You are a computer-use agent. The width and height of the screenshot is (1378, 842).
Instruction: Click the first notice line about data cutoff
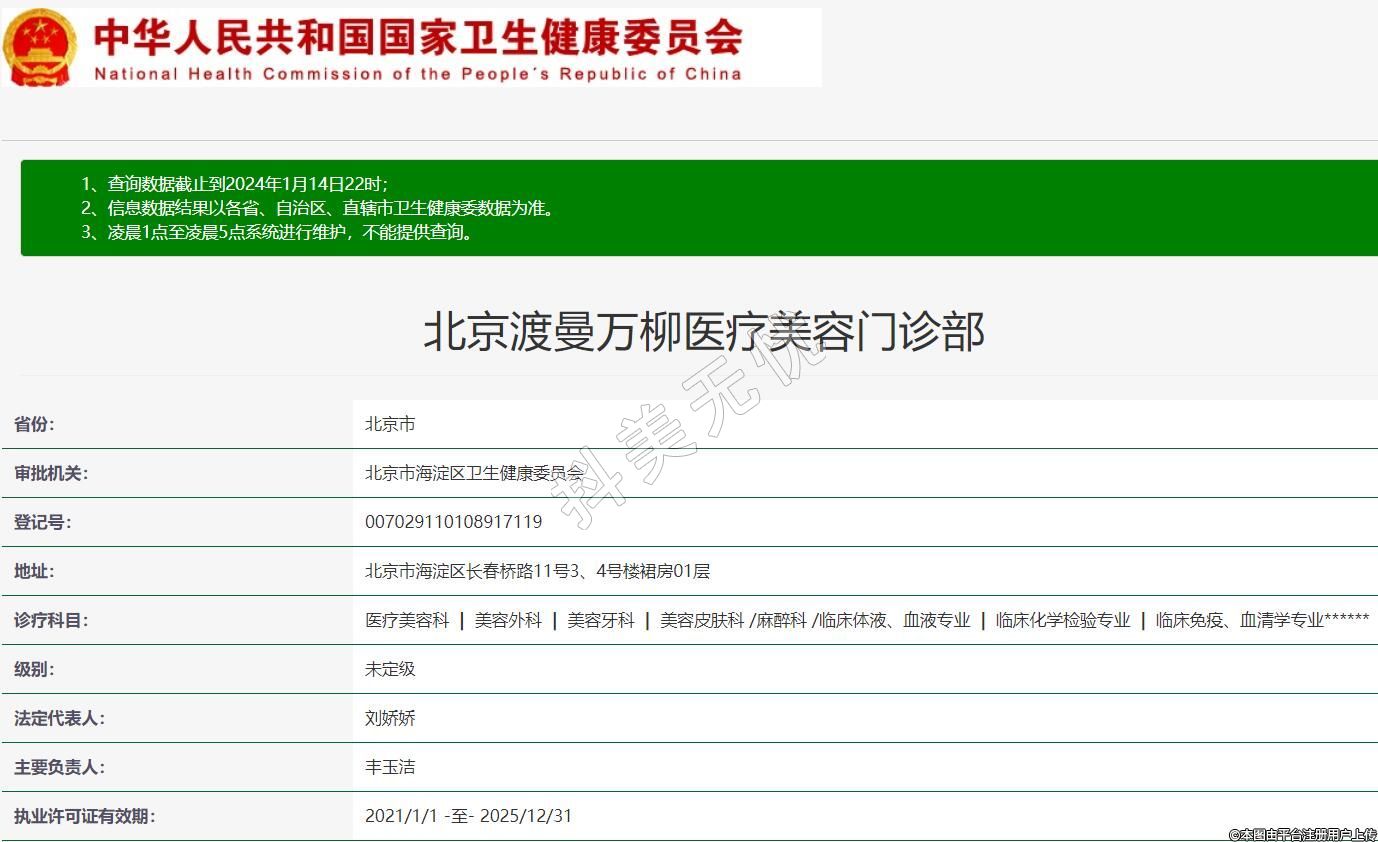234,184
